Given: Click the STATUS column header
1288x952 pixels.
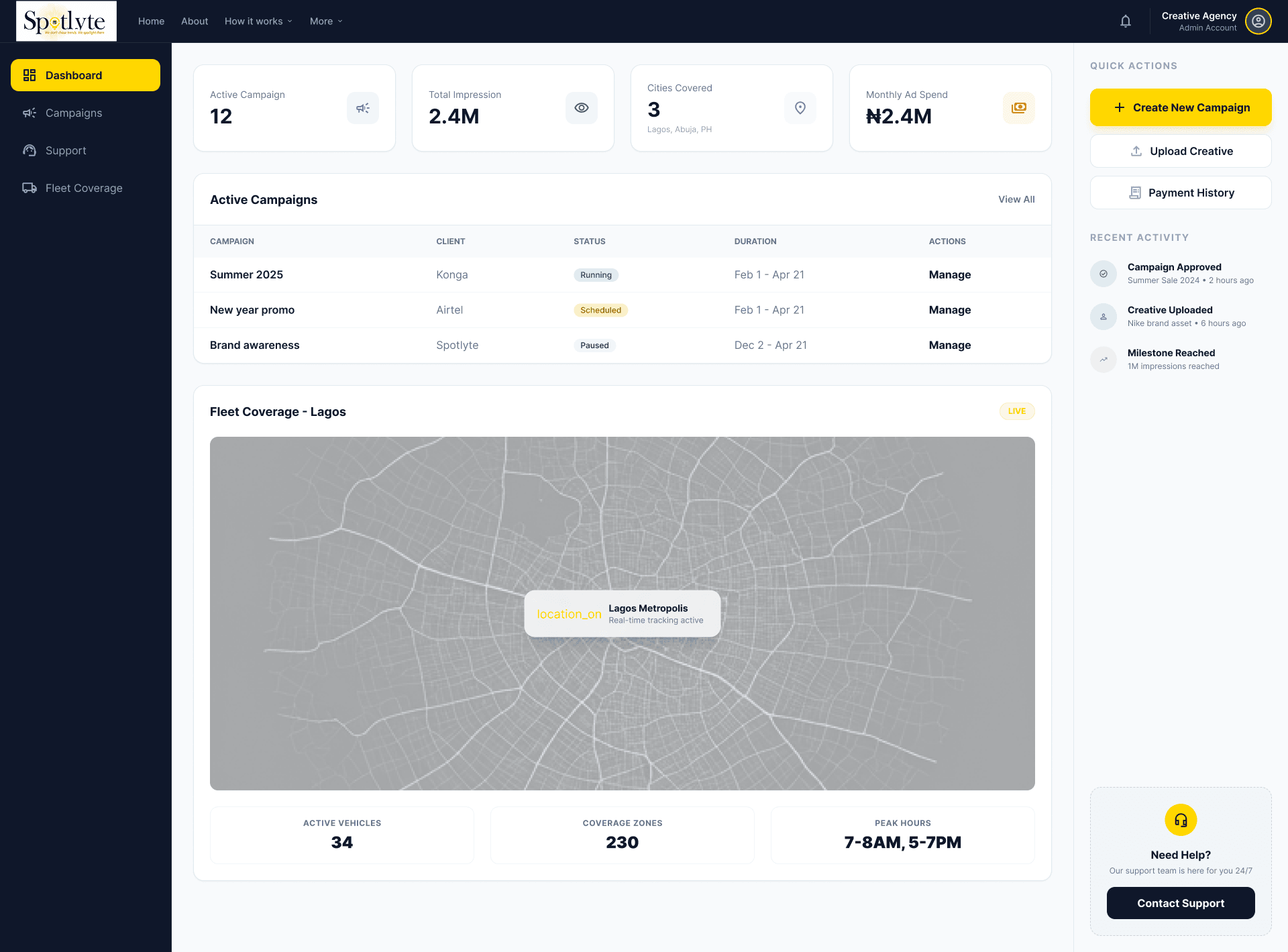Looking at the screenshot, I should tap(590, 242).
